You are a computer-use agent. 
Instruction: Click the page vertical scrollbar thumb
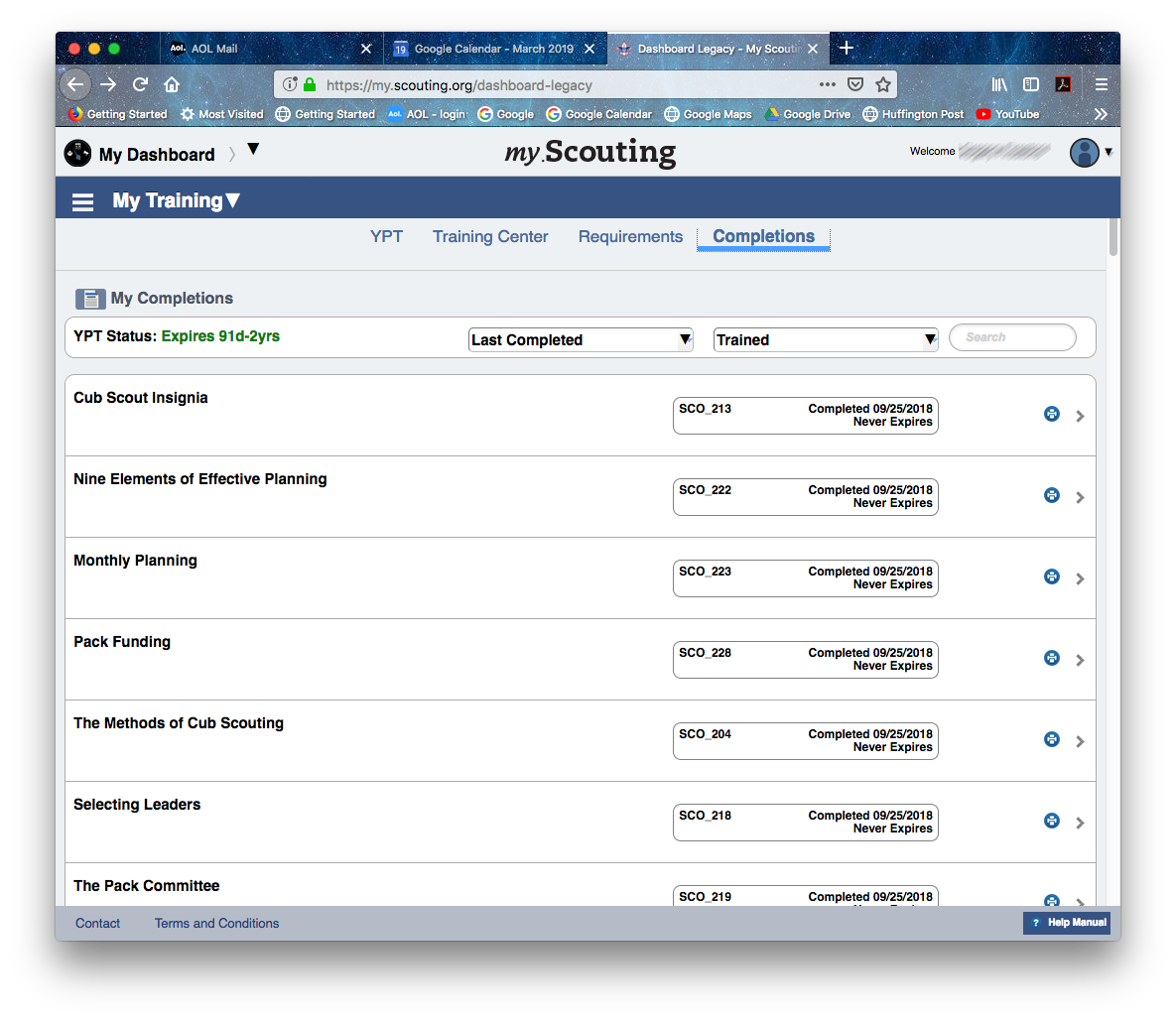[x=1113, y=237]
